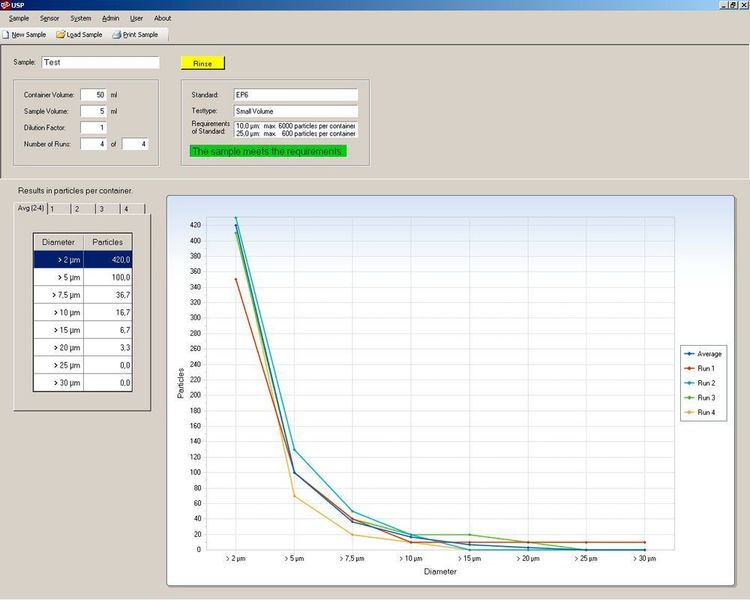The height and width of the screenshot is (600, 750).
Task: Select the > 10 µm diameter cell
Action: [x=58, y=312]
